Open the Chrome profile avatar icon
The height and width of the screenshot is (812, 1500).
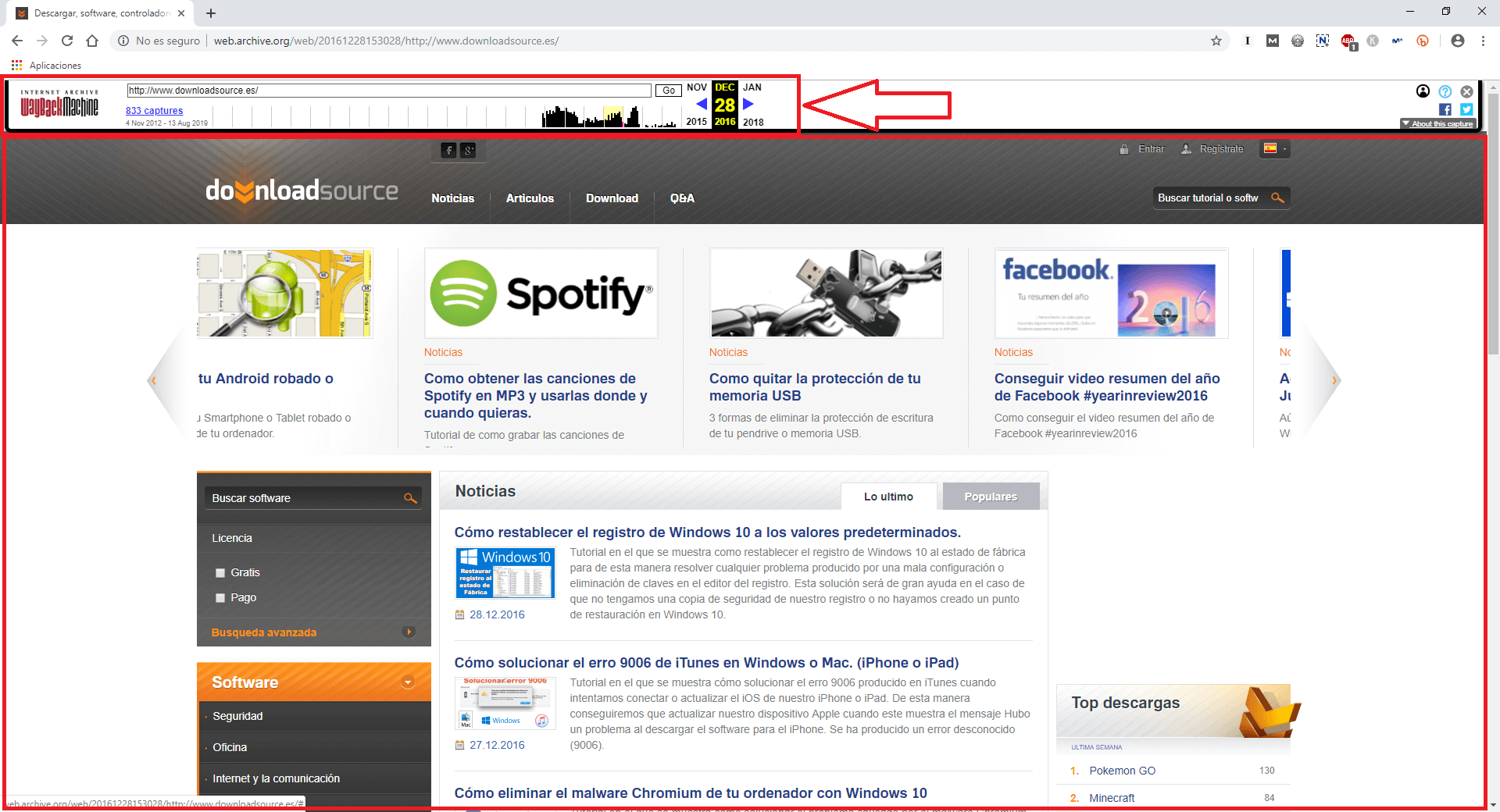[x=1458, y=41]
